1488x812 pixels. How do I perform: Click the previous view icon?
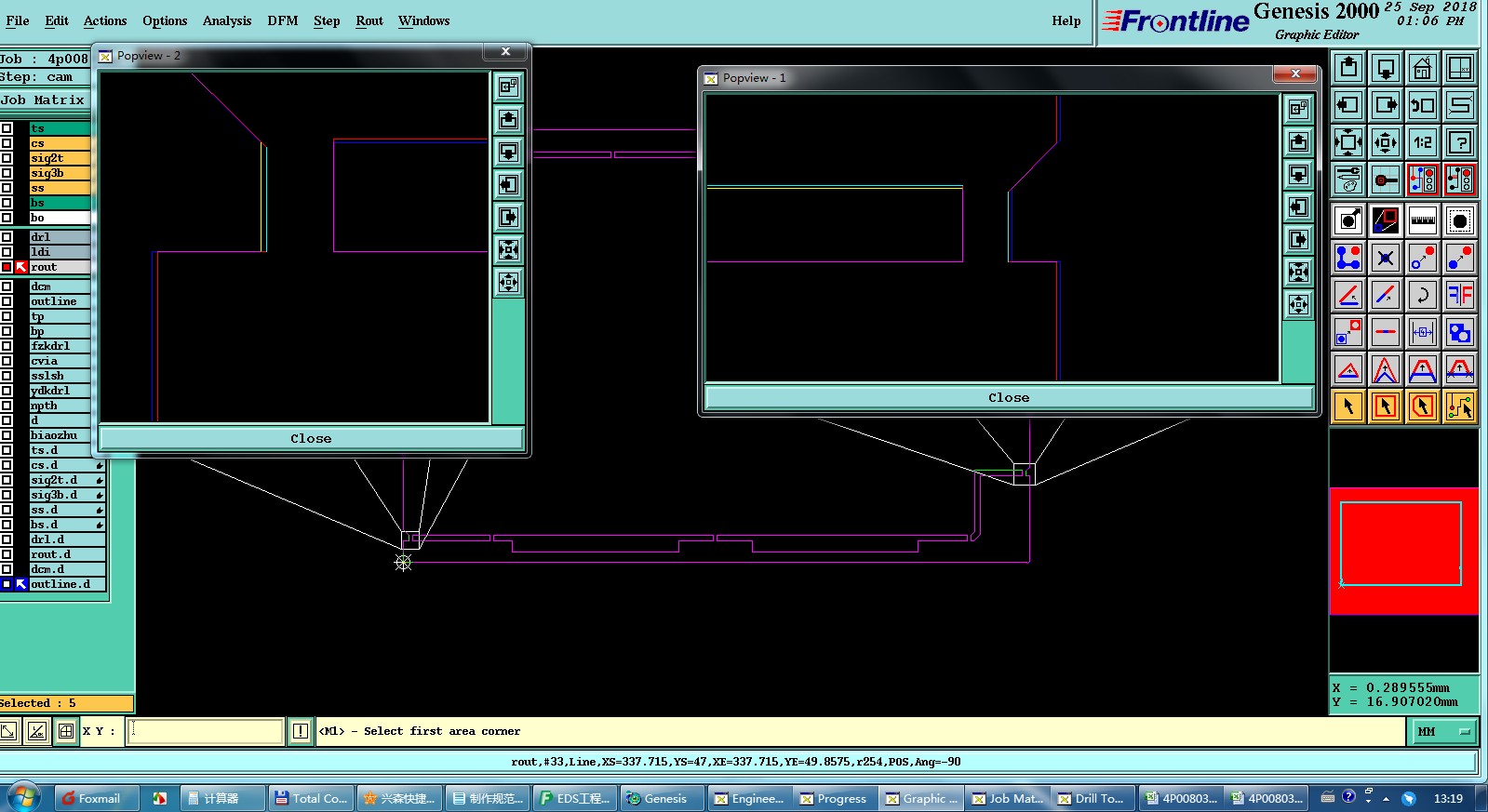coord(1423,105)
